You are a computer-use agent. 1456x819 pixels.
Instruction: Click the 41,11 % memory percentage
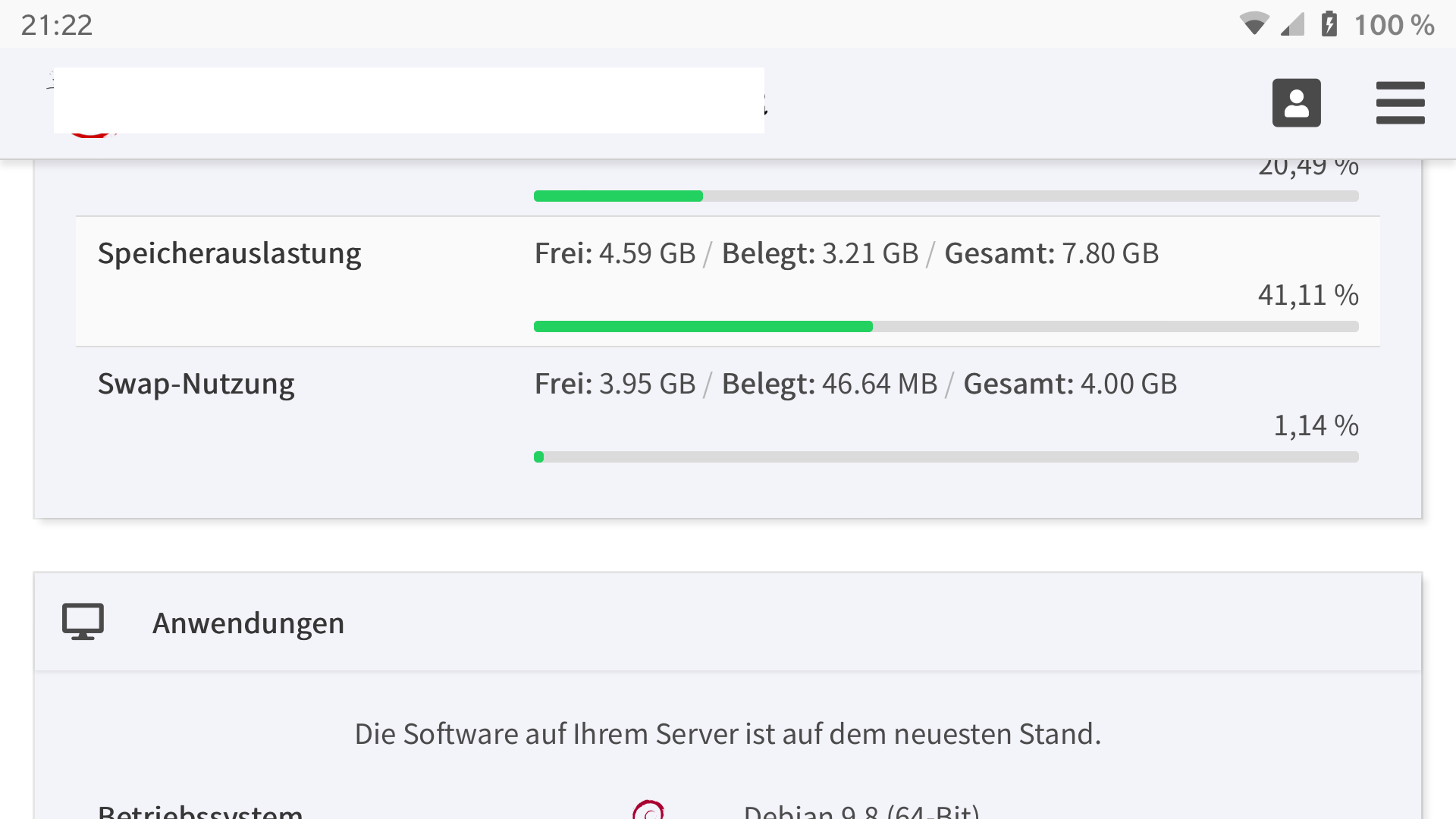(x=1307, y=295)
